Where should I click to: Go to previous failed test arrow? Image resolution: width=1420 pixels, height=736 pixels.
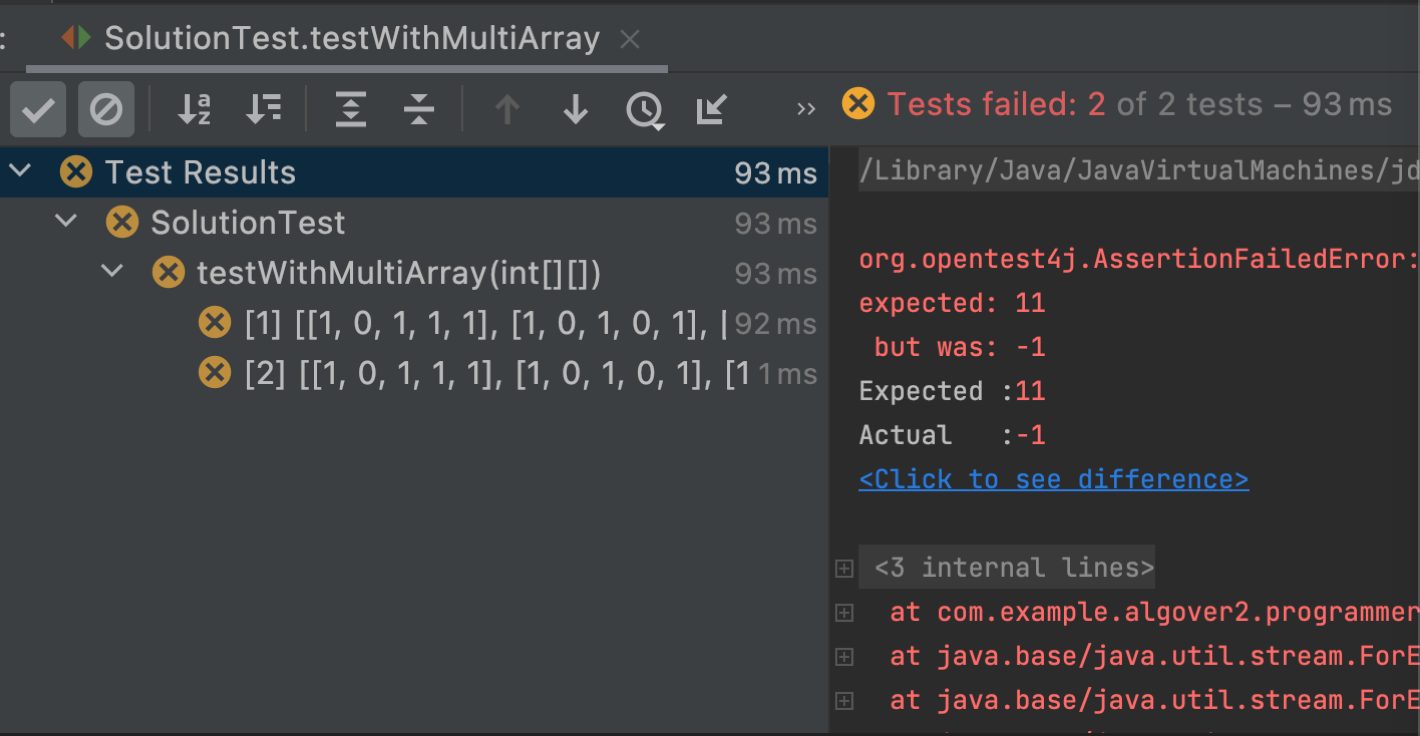[x=507, y=109]
